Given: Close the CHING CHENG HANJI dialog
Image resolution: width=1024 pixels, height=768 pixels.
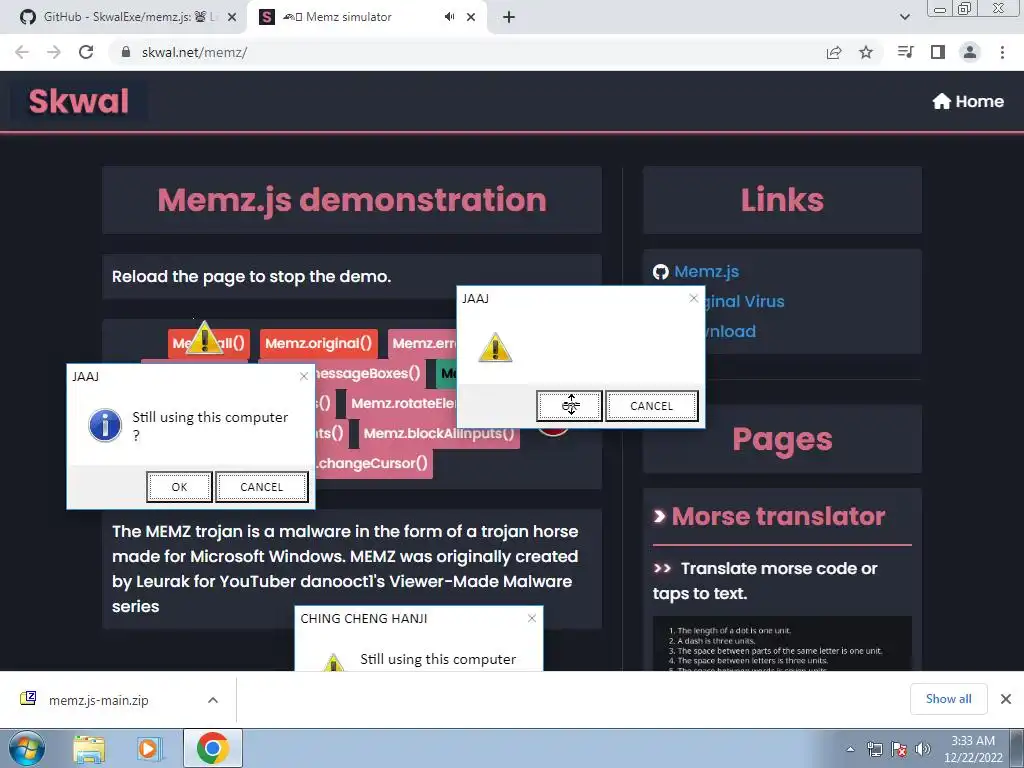Looking at the screenshot, I should (532, 618).
